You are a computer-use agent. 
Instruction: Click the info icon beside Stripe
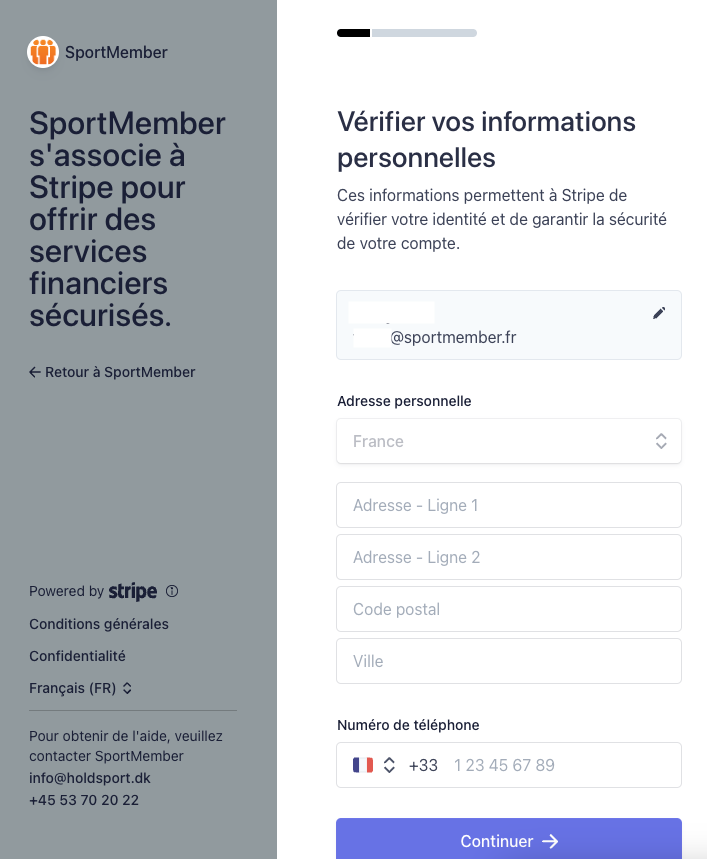click(172, 591)
